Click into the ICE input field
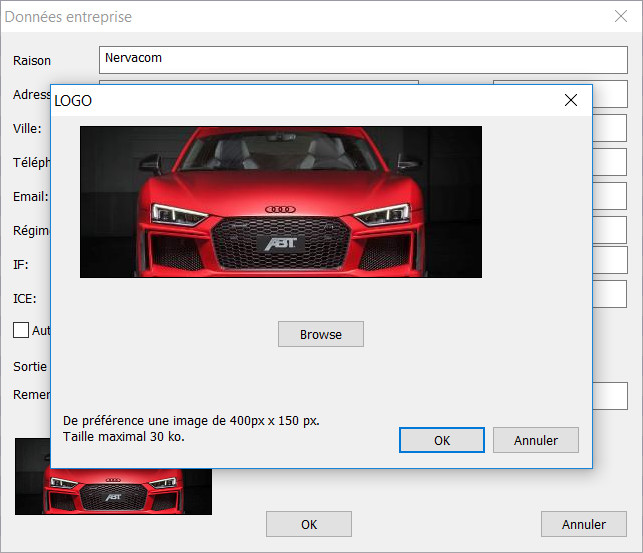643x553 pixels. click(610, 294)
